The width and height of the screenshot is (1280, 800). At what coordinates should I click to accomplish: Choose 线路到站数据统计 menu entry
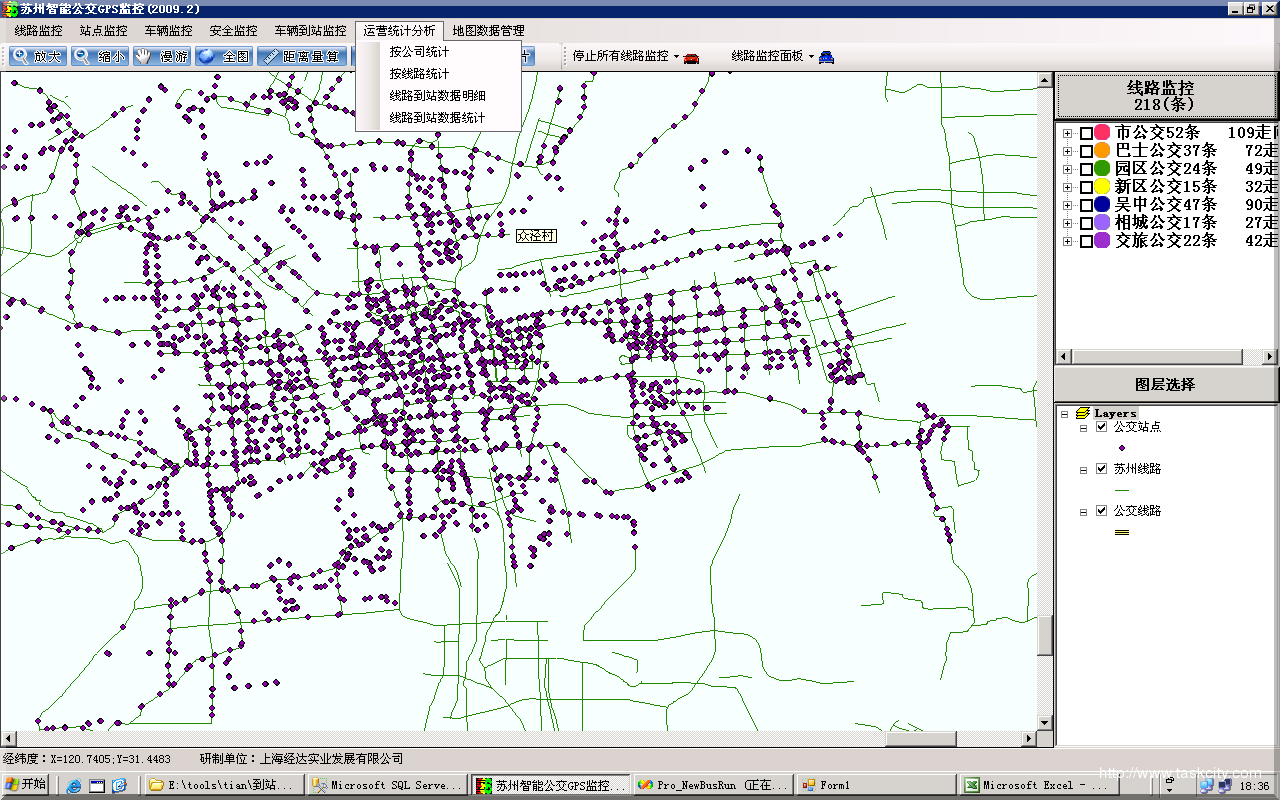[x=438, y=118]
